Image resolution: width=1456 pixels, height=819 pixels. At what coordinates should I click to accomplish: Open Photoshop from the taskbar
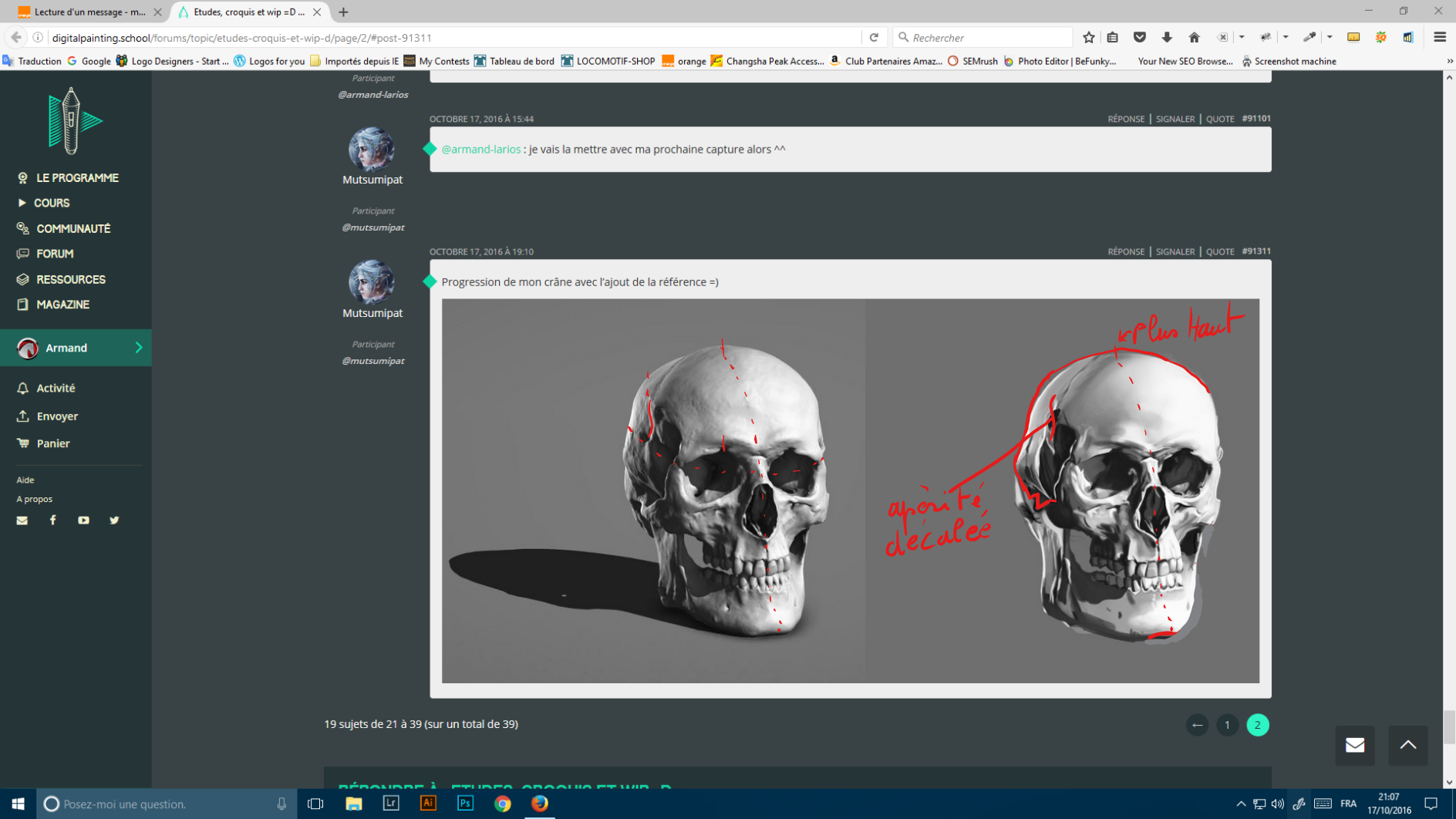point(465,804)
